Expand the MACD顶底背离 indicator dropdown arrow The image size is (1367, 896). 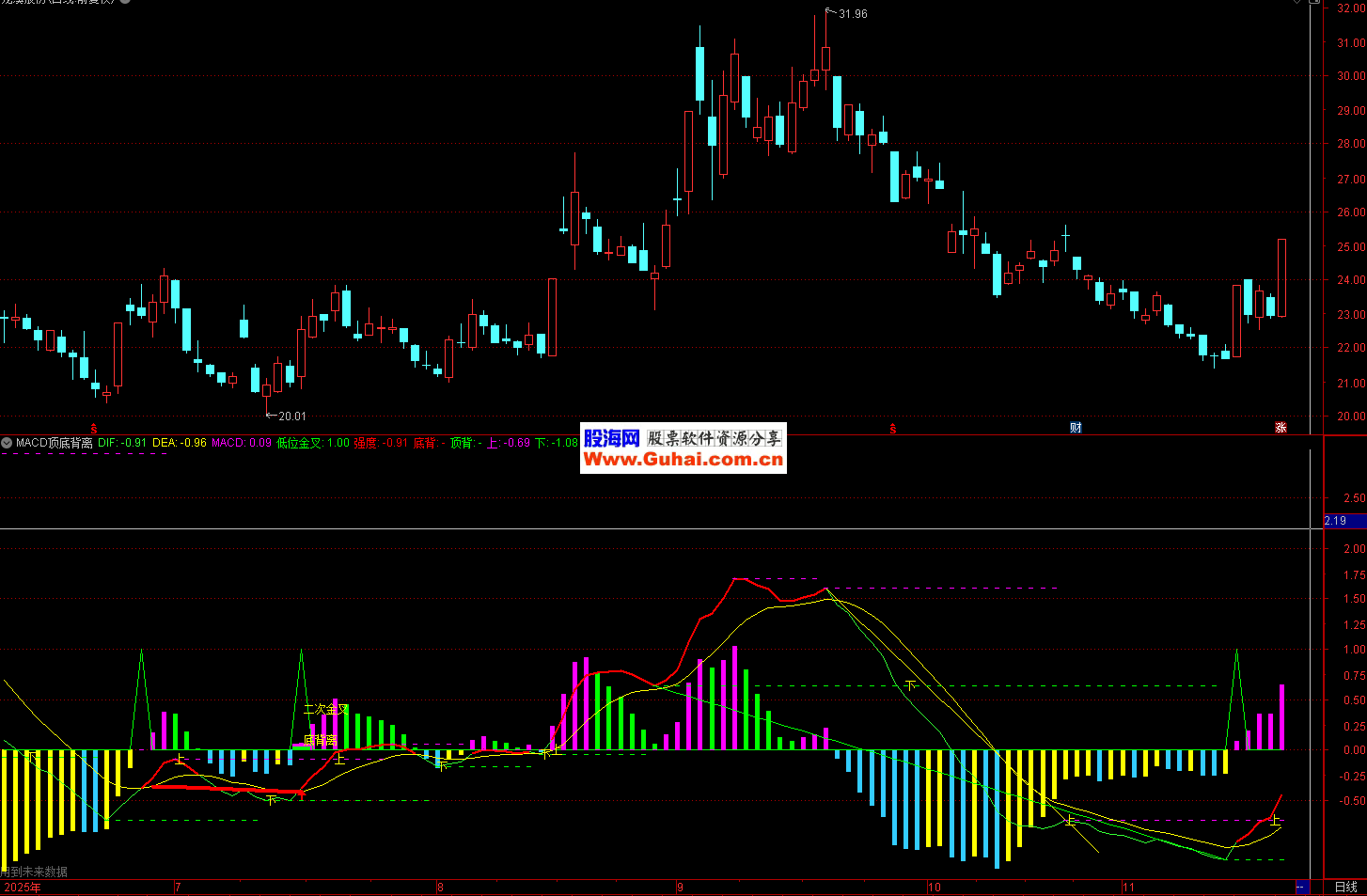(7, 443)
